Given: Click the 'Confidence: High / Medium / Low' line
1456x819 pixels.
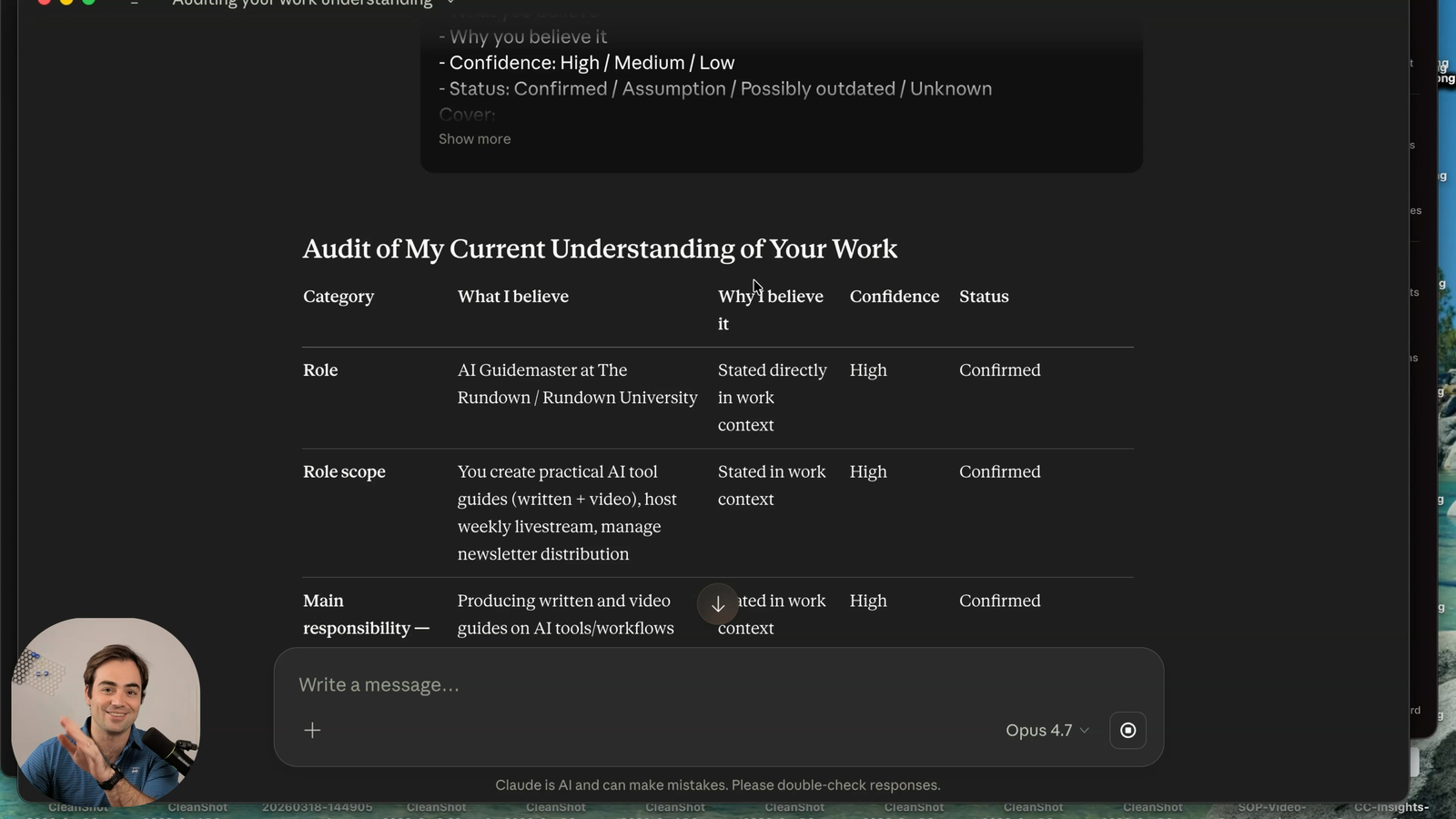Looking at the screenshot, I should point(587,63).
